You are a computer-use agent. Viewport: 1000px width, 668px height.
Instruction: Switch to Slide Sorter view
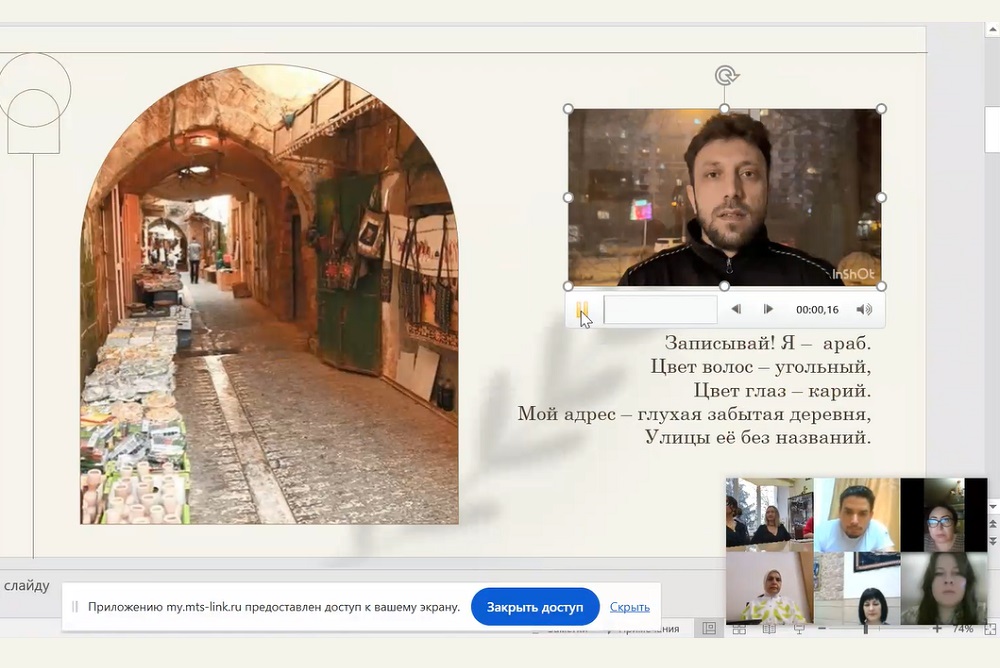click(x=739, y=629)
